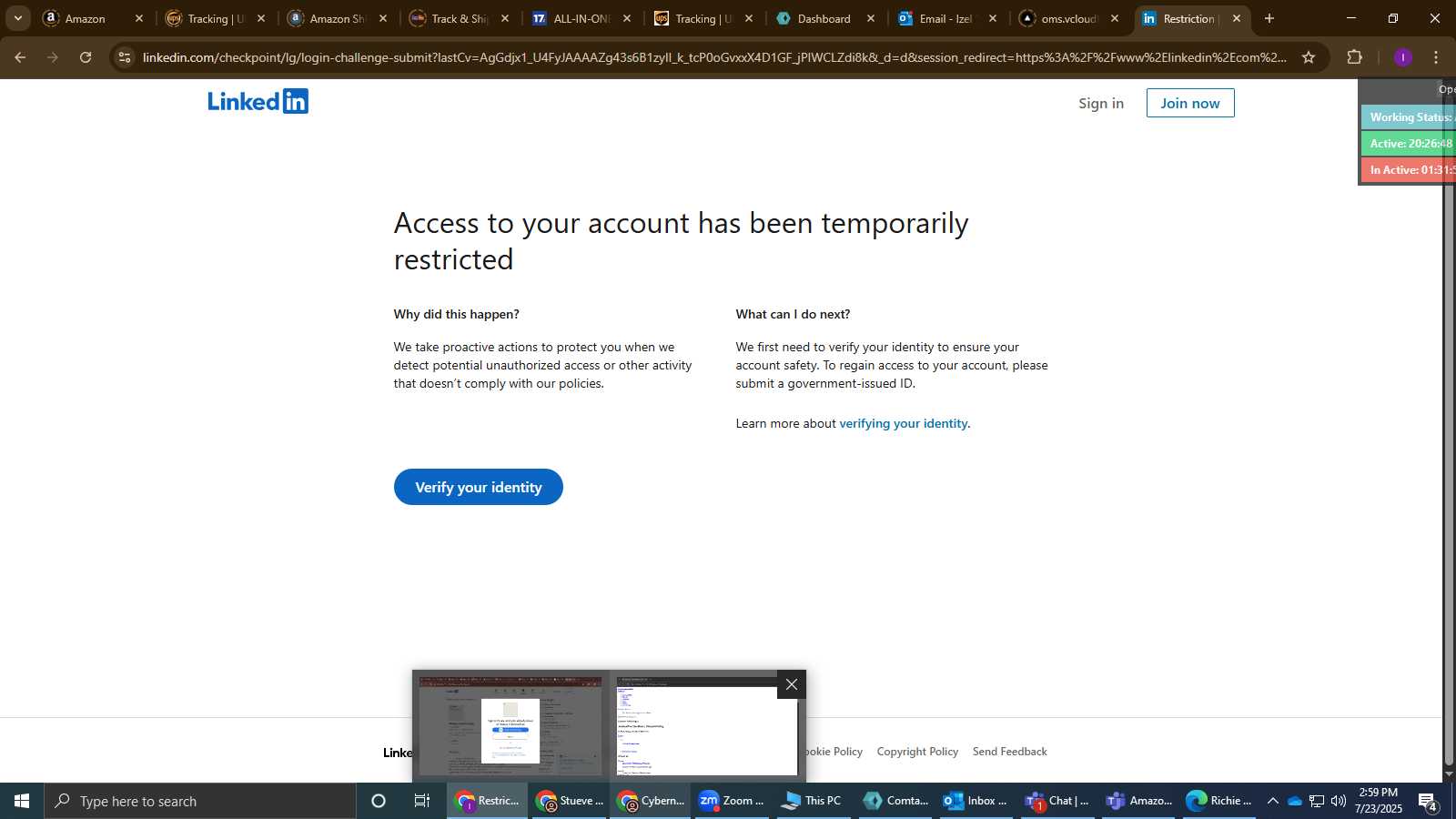Select the right Chrome window preview thumbnail
The height and width of the screenshot is (819, 1456).
click(707, 726)
